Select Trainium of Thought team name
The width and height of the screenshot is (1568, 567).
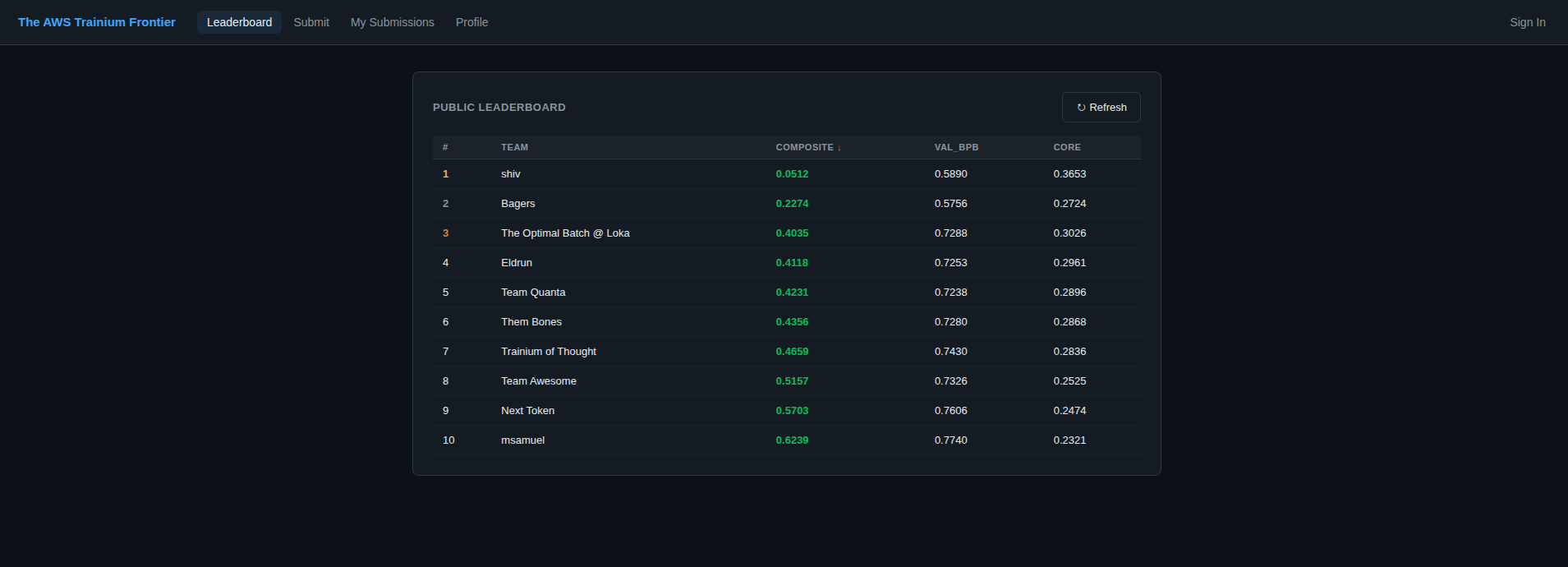coord(549,352)
